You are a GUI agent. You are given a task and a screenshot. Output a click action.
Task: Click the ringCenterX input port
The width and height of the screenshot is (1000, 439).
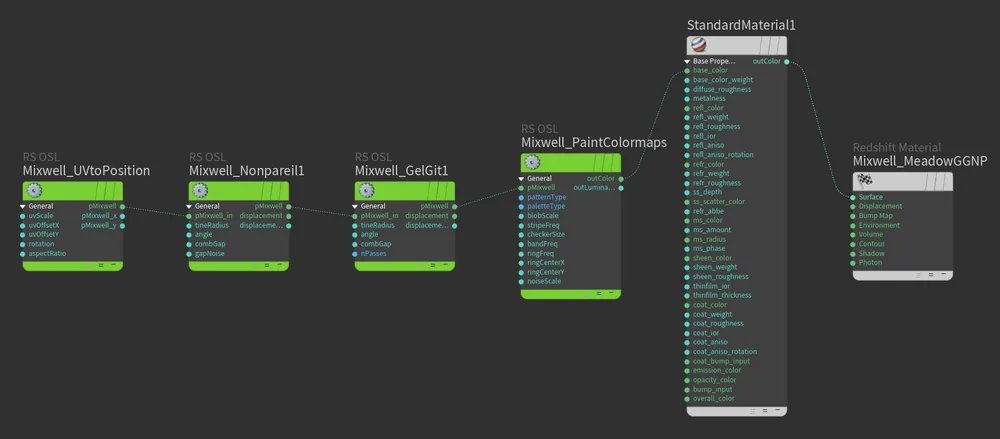[521, 263]
